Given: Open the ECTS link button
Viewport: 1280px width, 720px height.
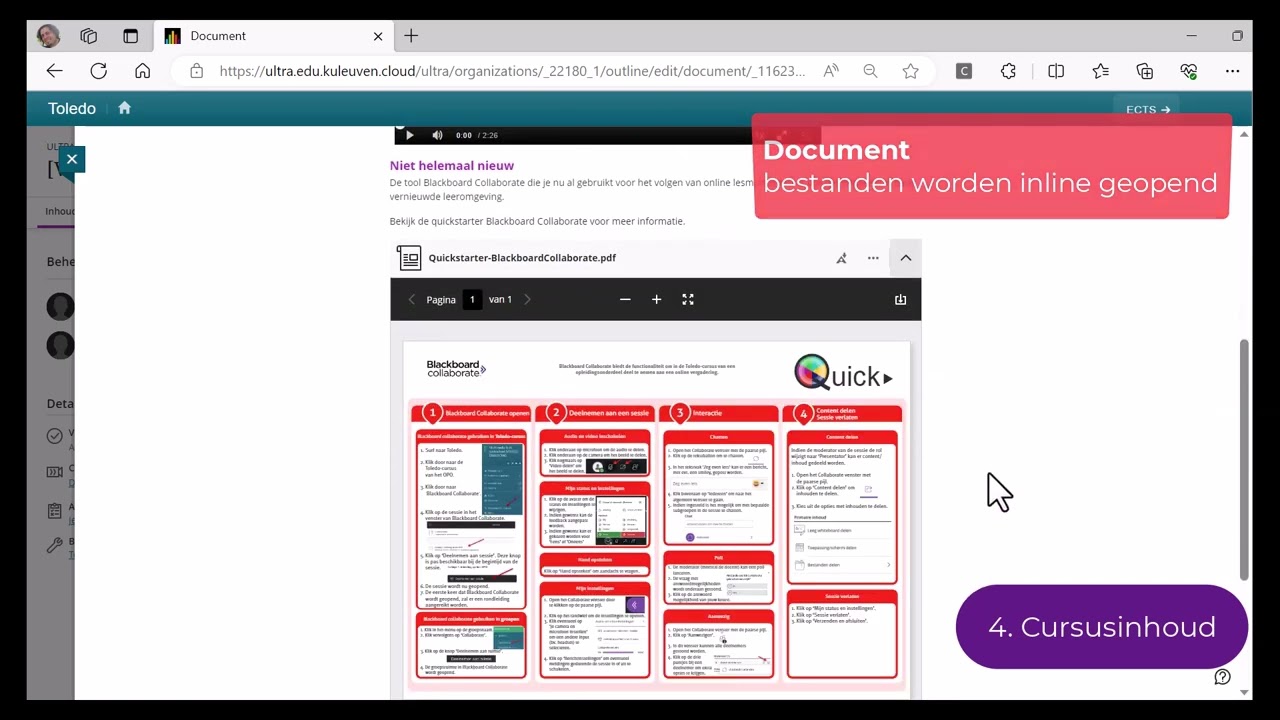Looking at the screenshot, I should (1147, 109).
